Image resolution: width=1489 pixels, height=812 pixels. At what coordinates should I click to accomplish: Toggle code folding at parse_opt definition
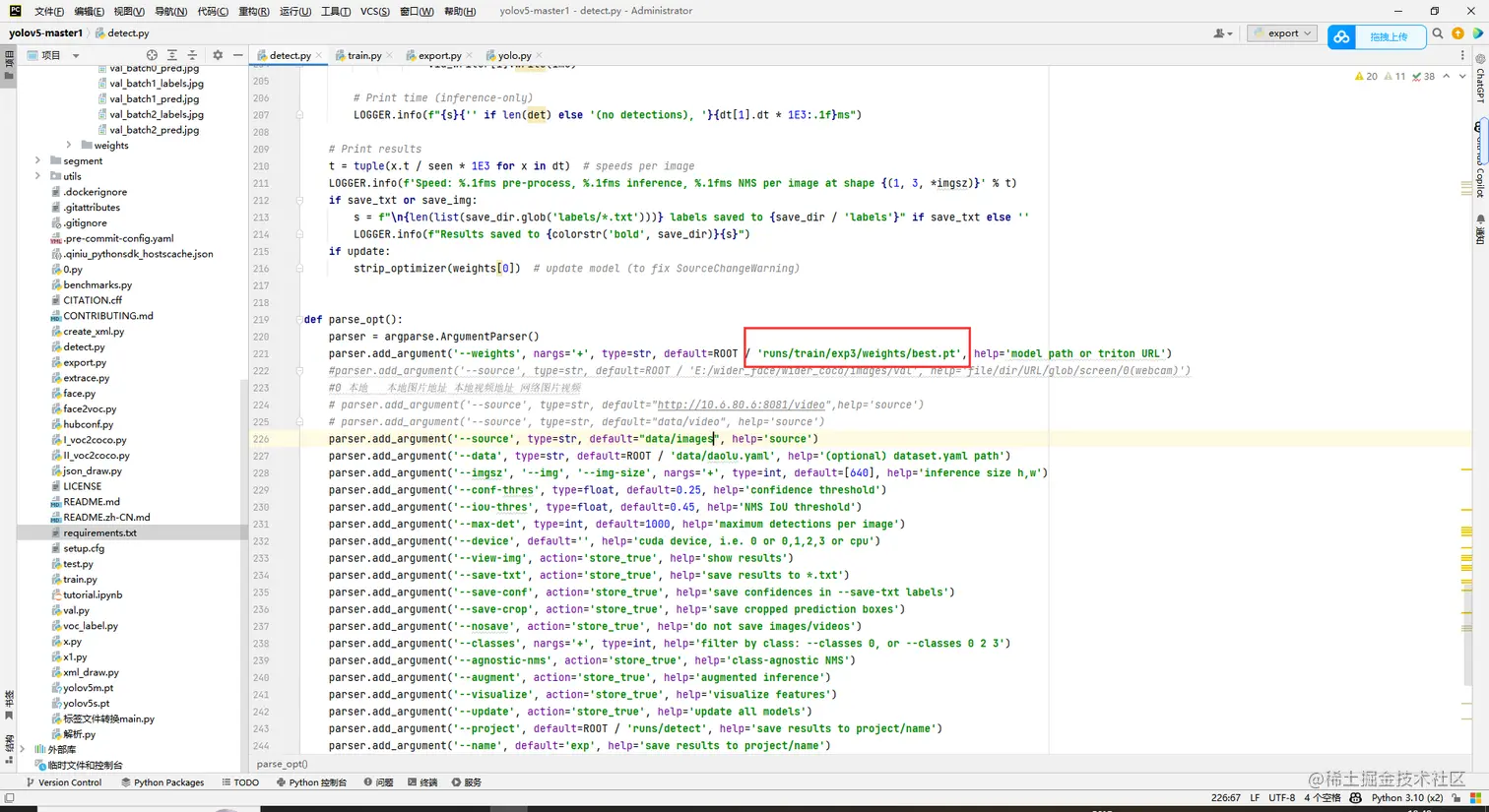point(298,319)
